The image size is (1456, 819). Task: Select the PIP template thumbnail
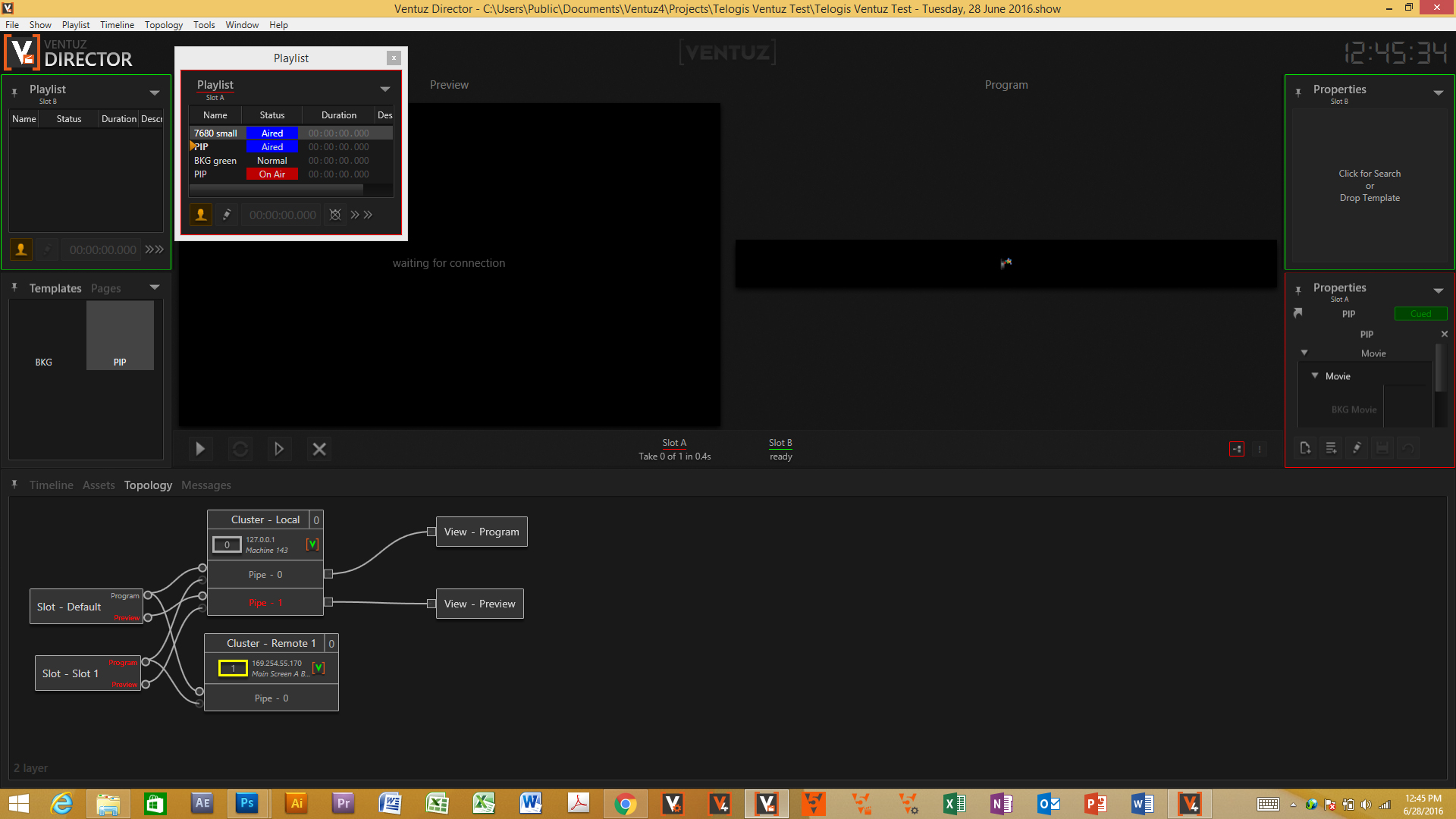120,335
